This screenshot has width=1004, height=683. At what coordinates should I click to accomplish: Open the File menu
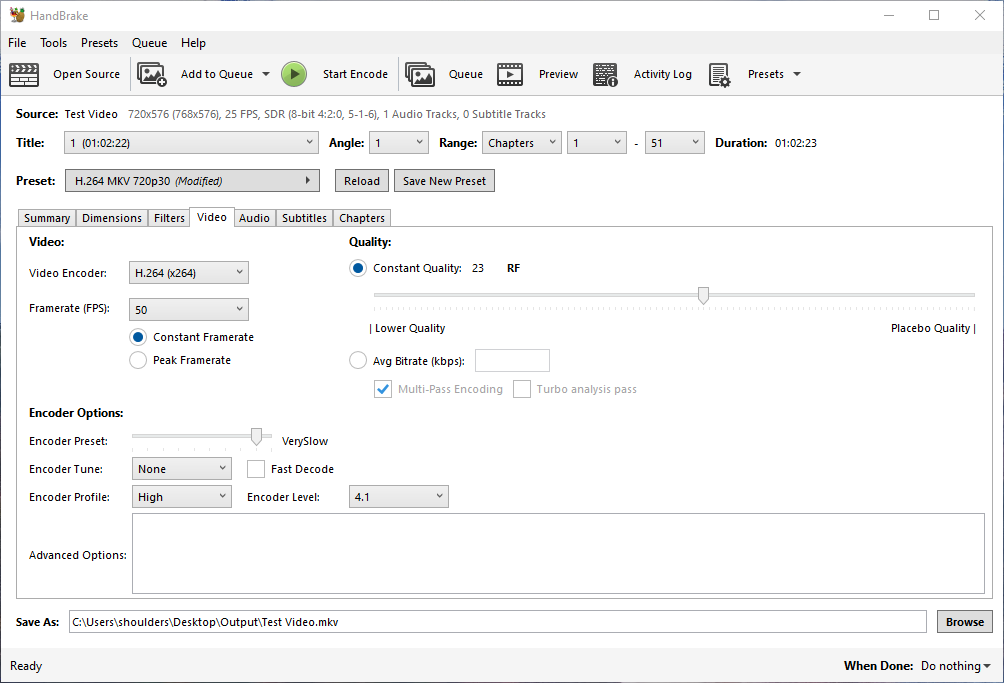[17, 43]
